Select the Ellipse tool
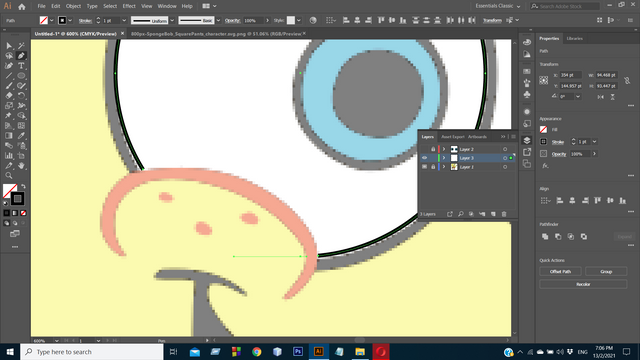640x360 pixels. click(x=21, y=76)
